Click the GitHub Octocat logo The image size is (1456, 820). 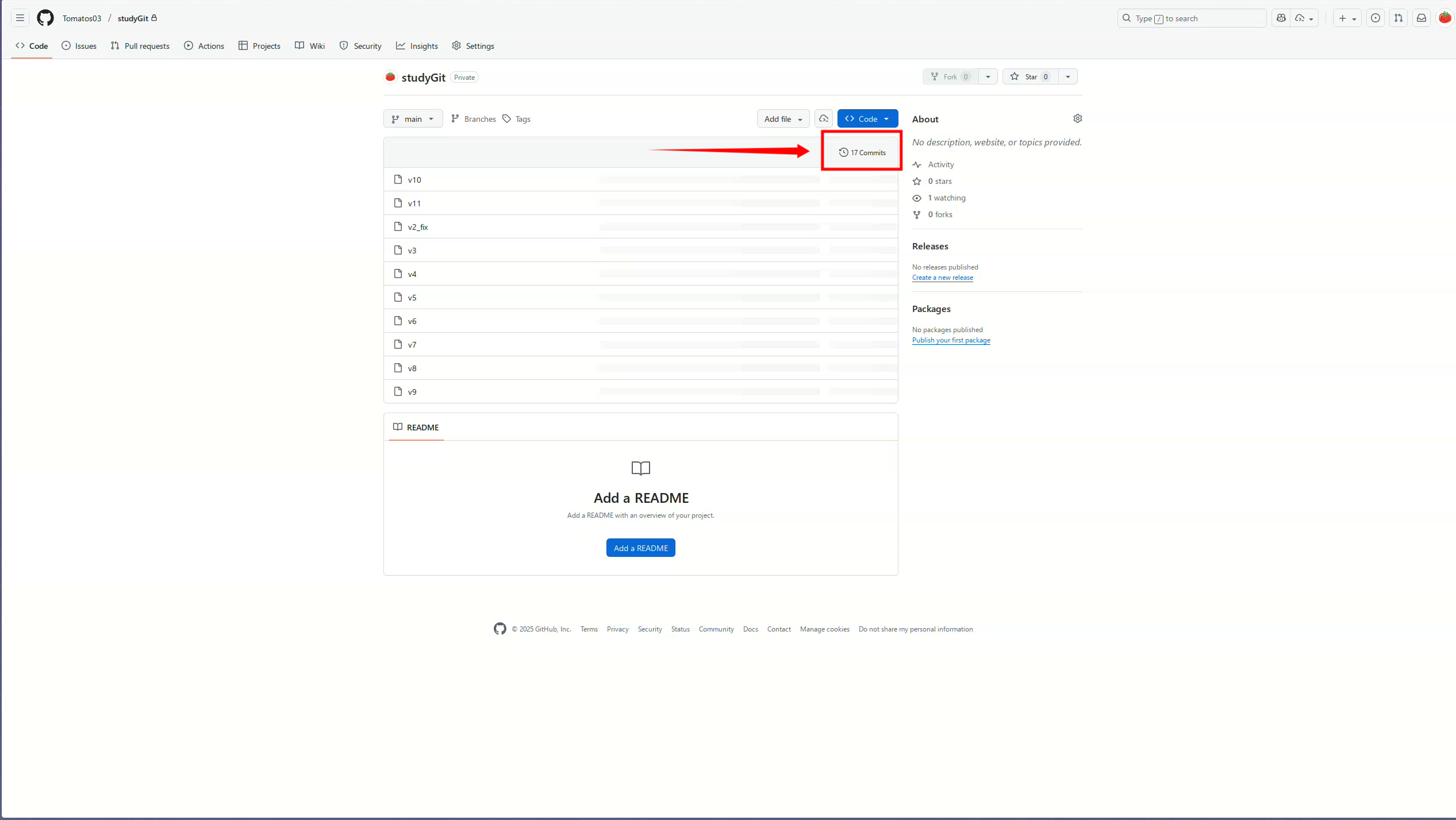pyautogui.click(x=45, y=18)
